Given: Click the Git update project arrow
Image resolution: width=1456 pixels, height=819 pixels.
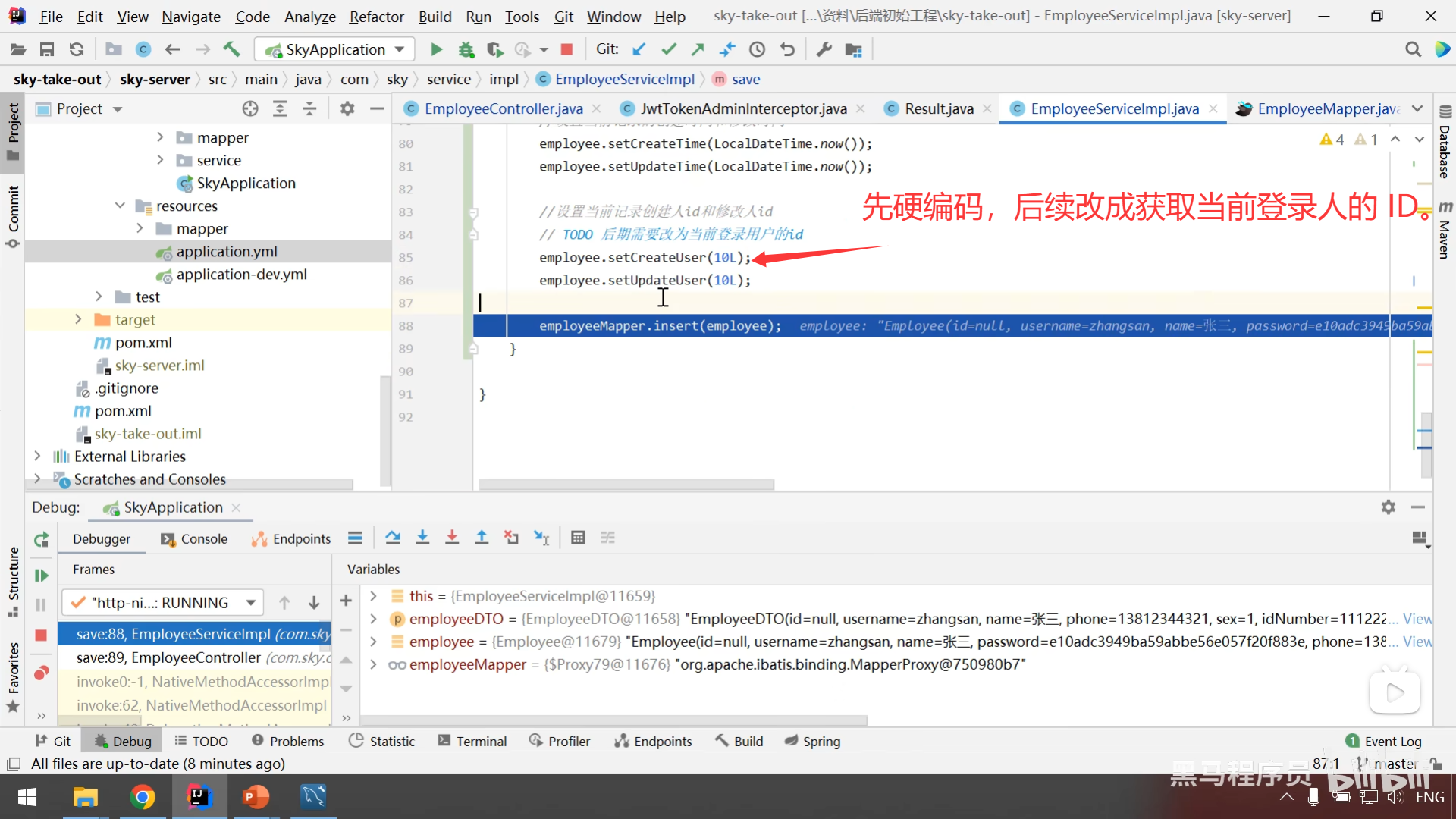Looking at the screenshot, I should [639, 49].
